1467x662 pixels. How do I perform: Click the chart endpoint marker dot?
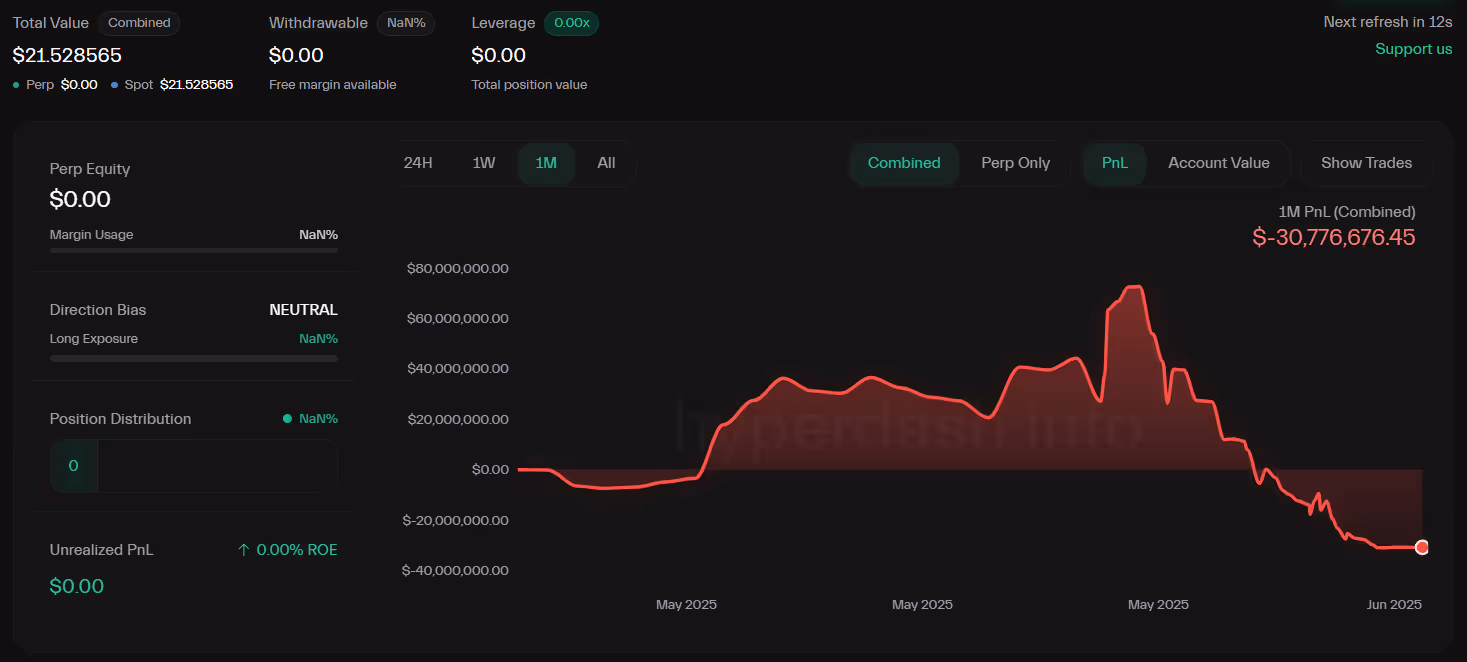point(1422,547)
